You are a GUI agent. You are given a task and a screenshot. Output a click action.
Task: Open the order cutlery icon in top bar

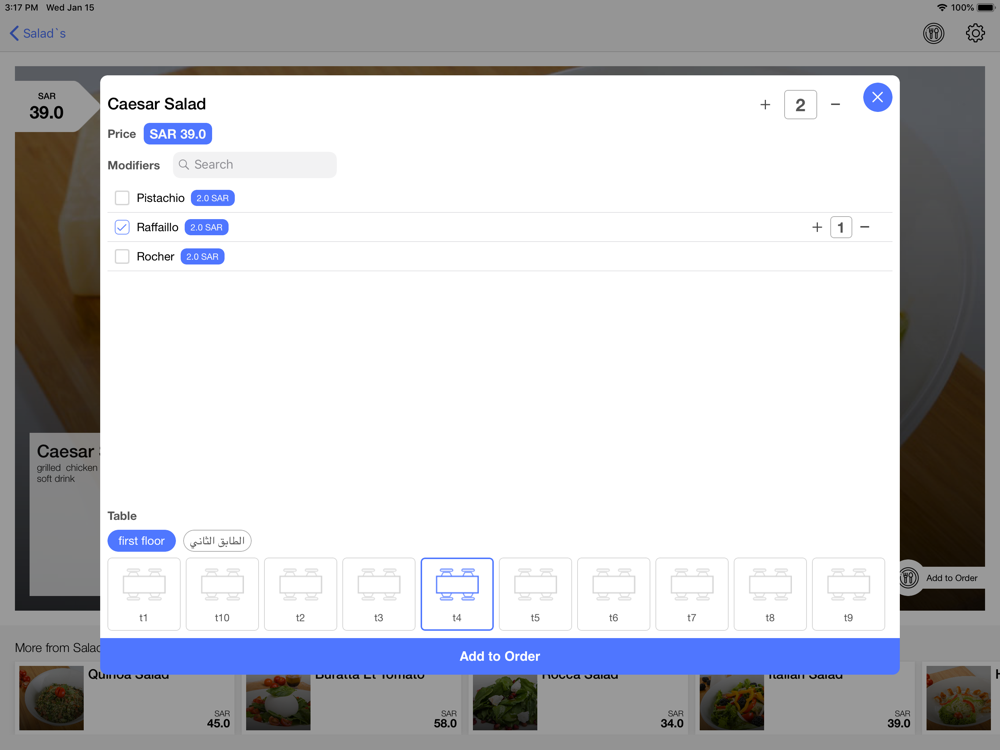pyautogui.click(x=934, y=33)
